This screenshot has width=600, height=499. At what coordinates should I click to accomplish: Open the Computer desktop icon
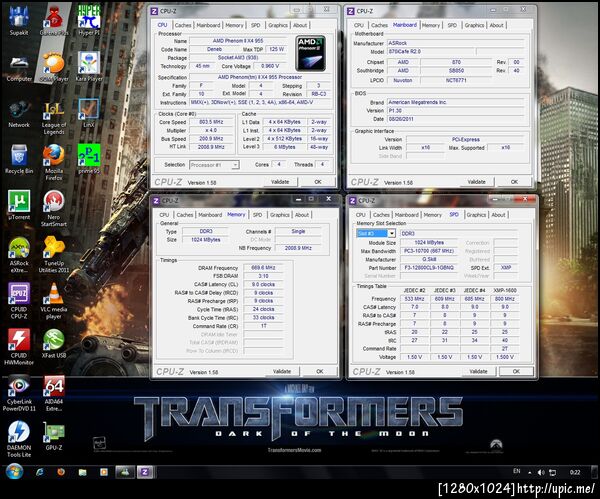pos(19,69)
